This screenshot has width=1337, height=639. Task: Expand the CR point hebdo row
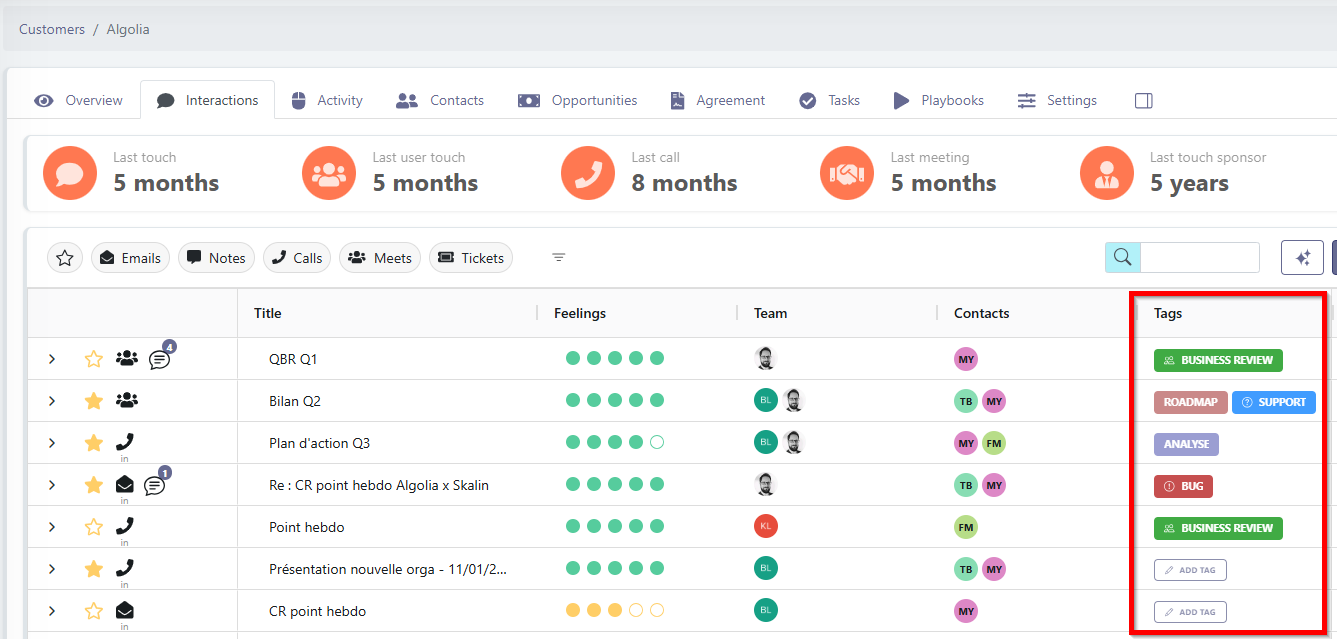tap(52, 611)
